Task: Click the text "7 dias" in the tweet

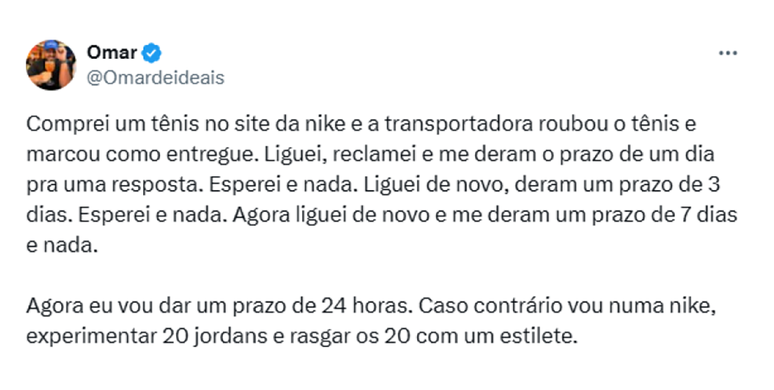Action: (708, 215)
